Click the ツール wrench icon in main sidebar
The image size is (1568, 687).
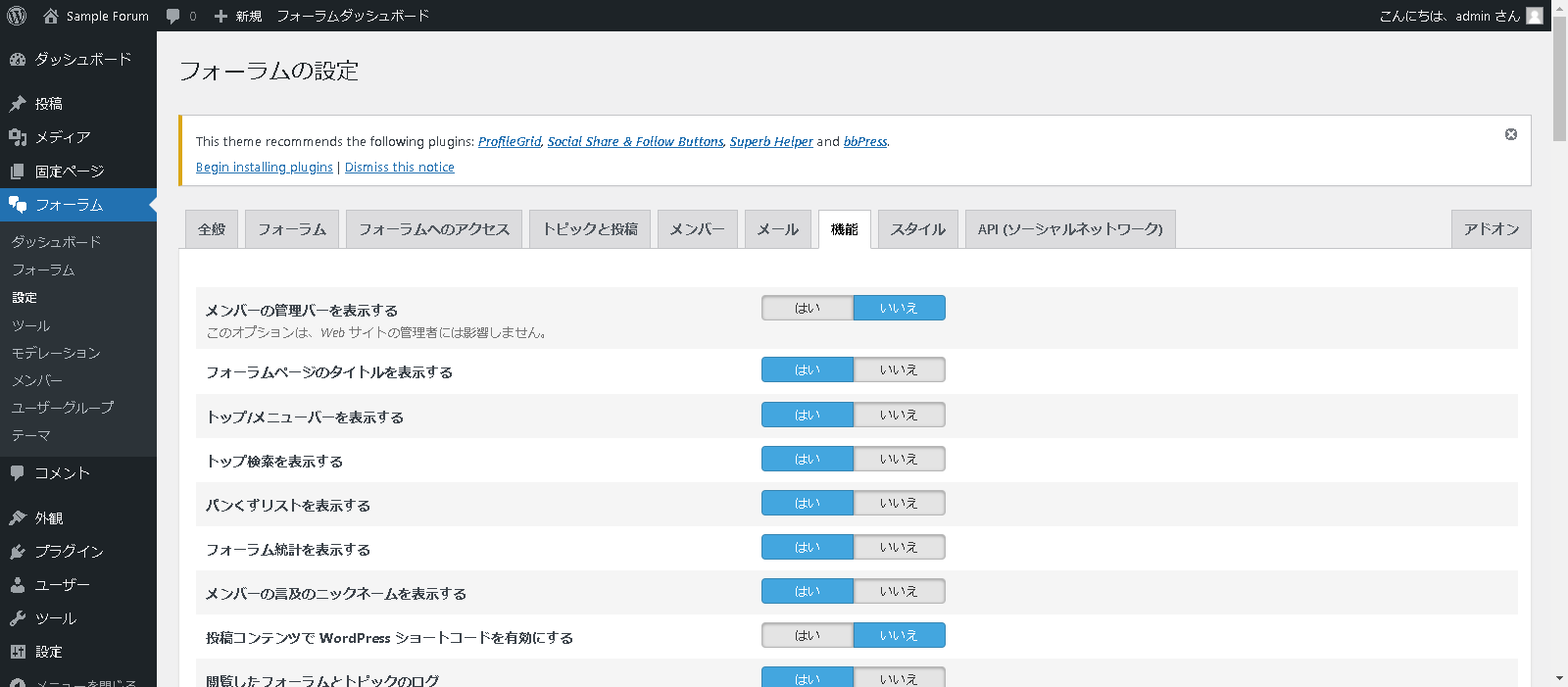pos(18,618)
